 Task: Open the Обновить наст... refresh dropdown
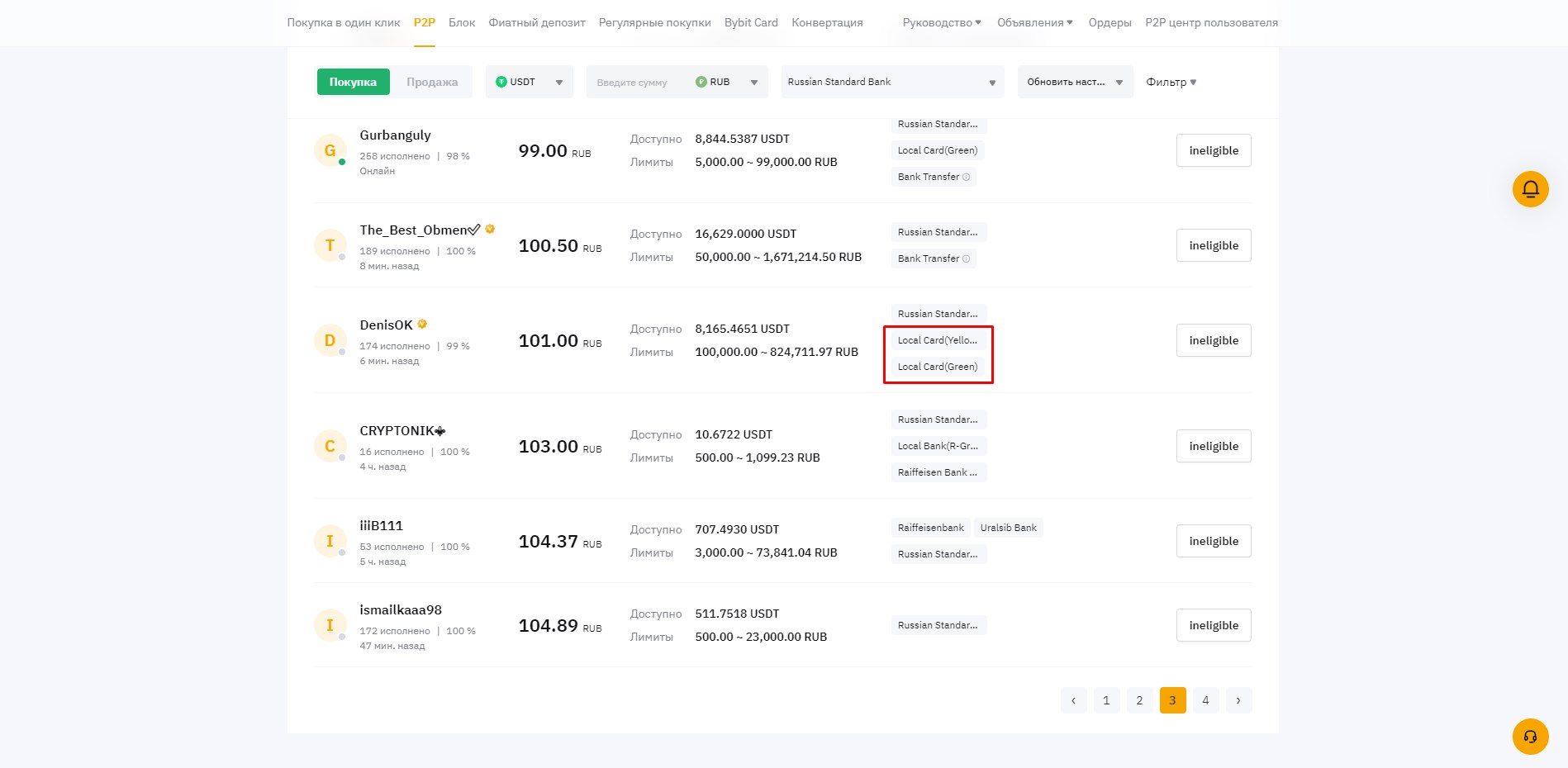pos(1075,82)
